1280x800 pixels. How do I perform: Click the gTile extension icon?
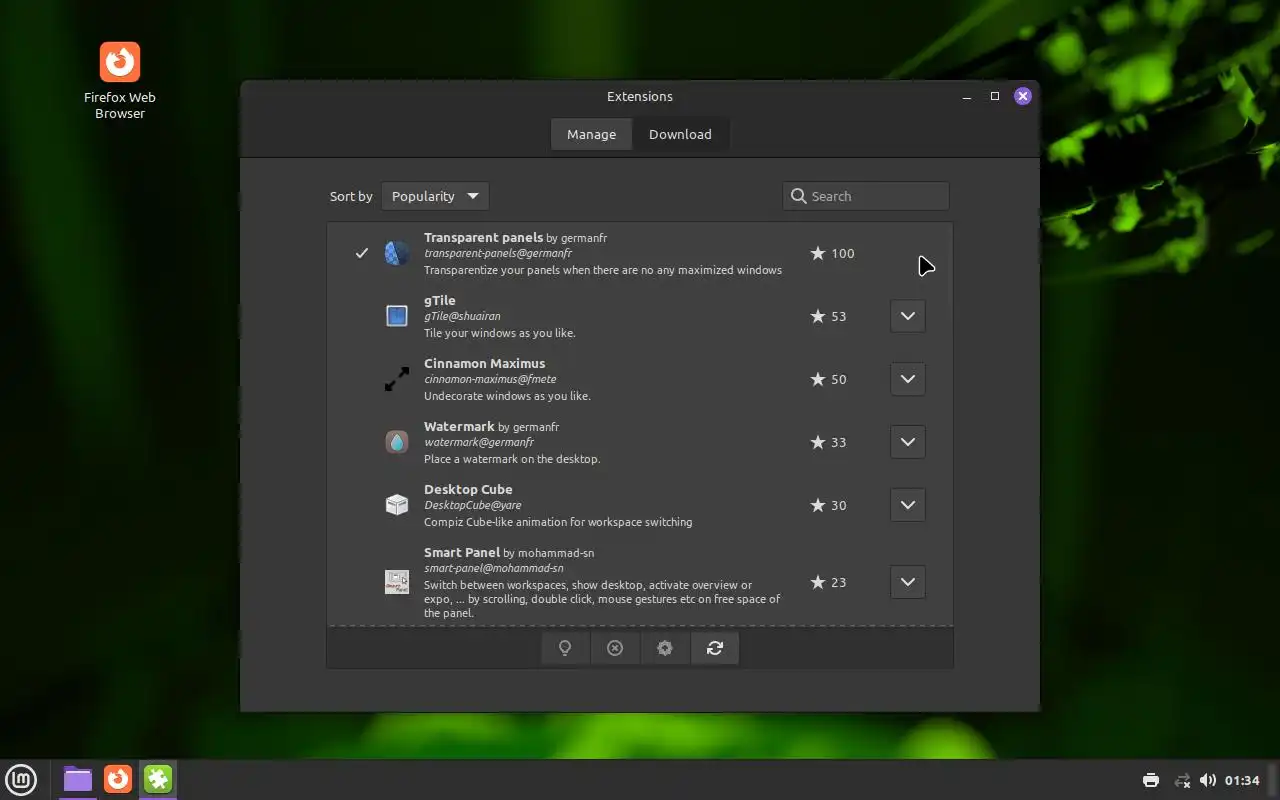click(x=397, y=316)
